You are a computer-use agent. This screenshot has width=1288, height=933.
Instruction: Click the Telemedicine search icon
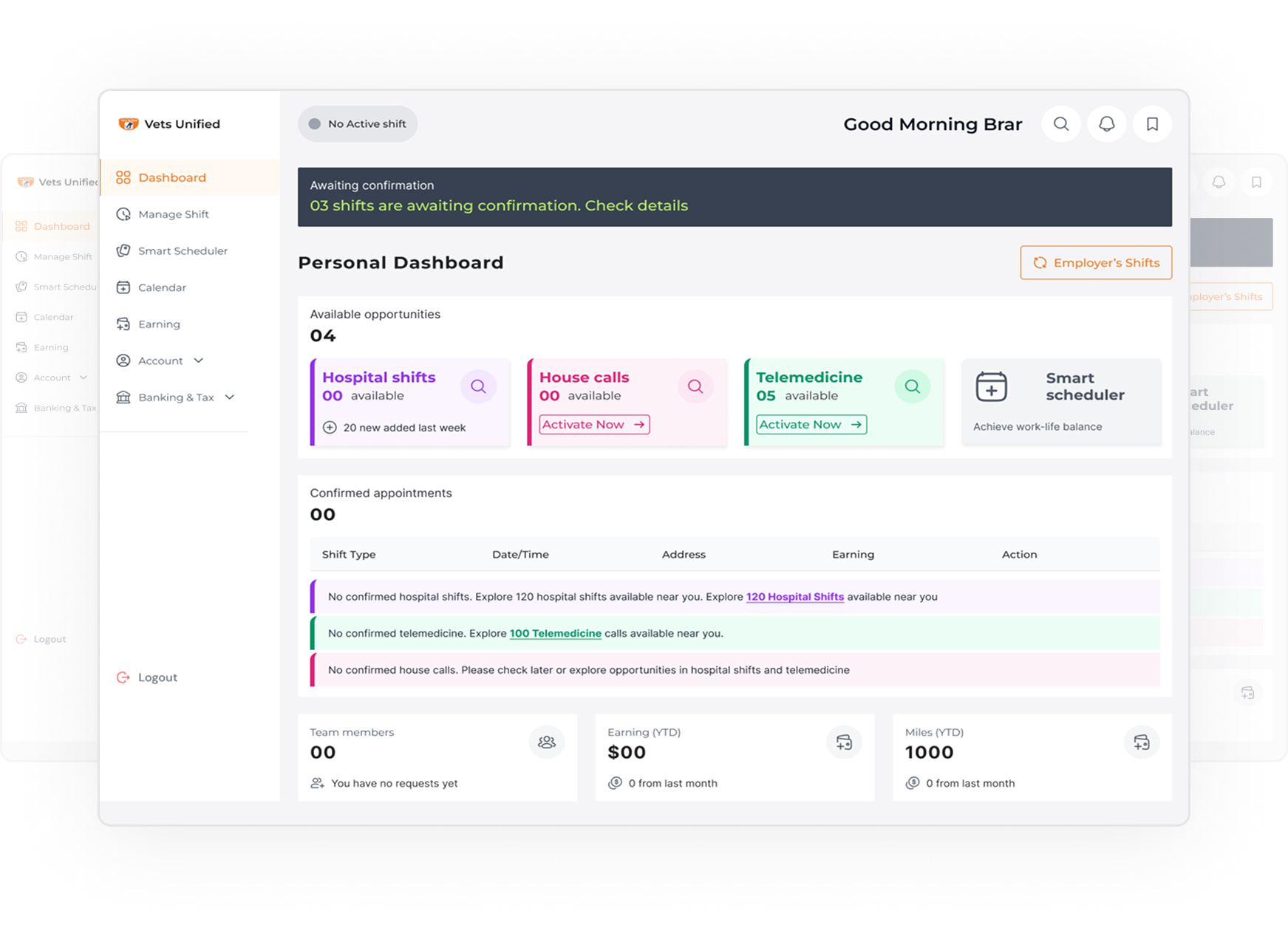(912, 386)
